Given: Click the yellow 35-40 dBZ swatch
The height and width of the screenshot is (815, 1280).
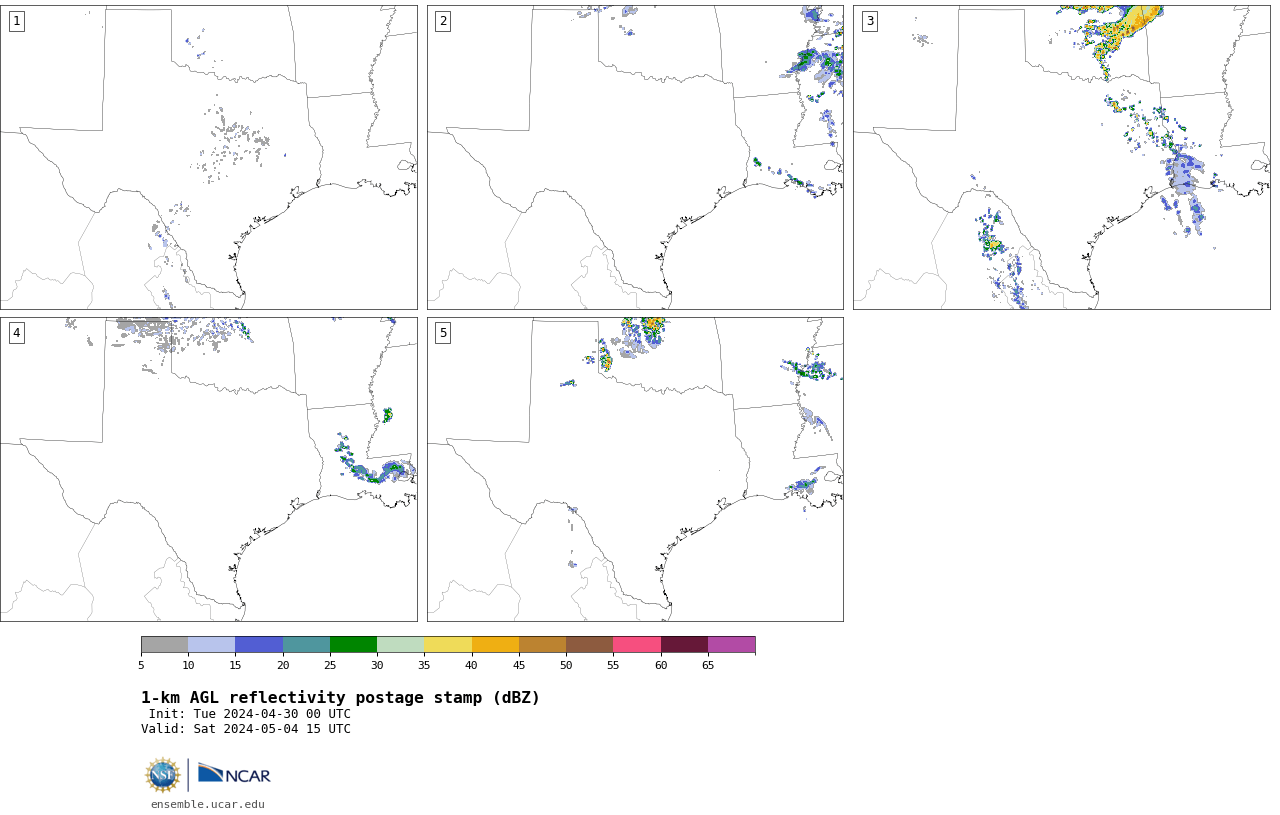Looking at the screenshot, I should click(448, 644).
